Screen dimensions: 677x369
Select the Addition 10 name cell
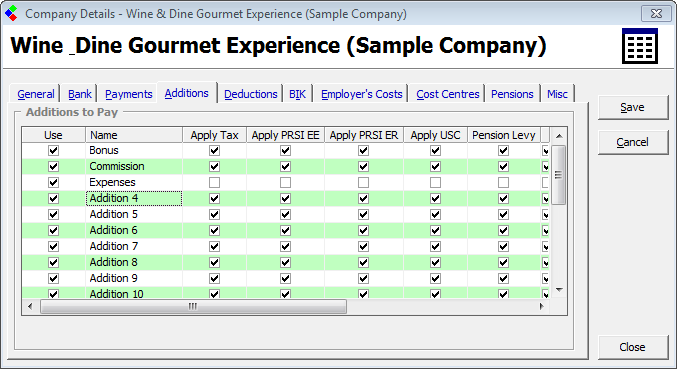134,293
